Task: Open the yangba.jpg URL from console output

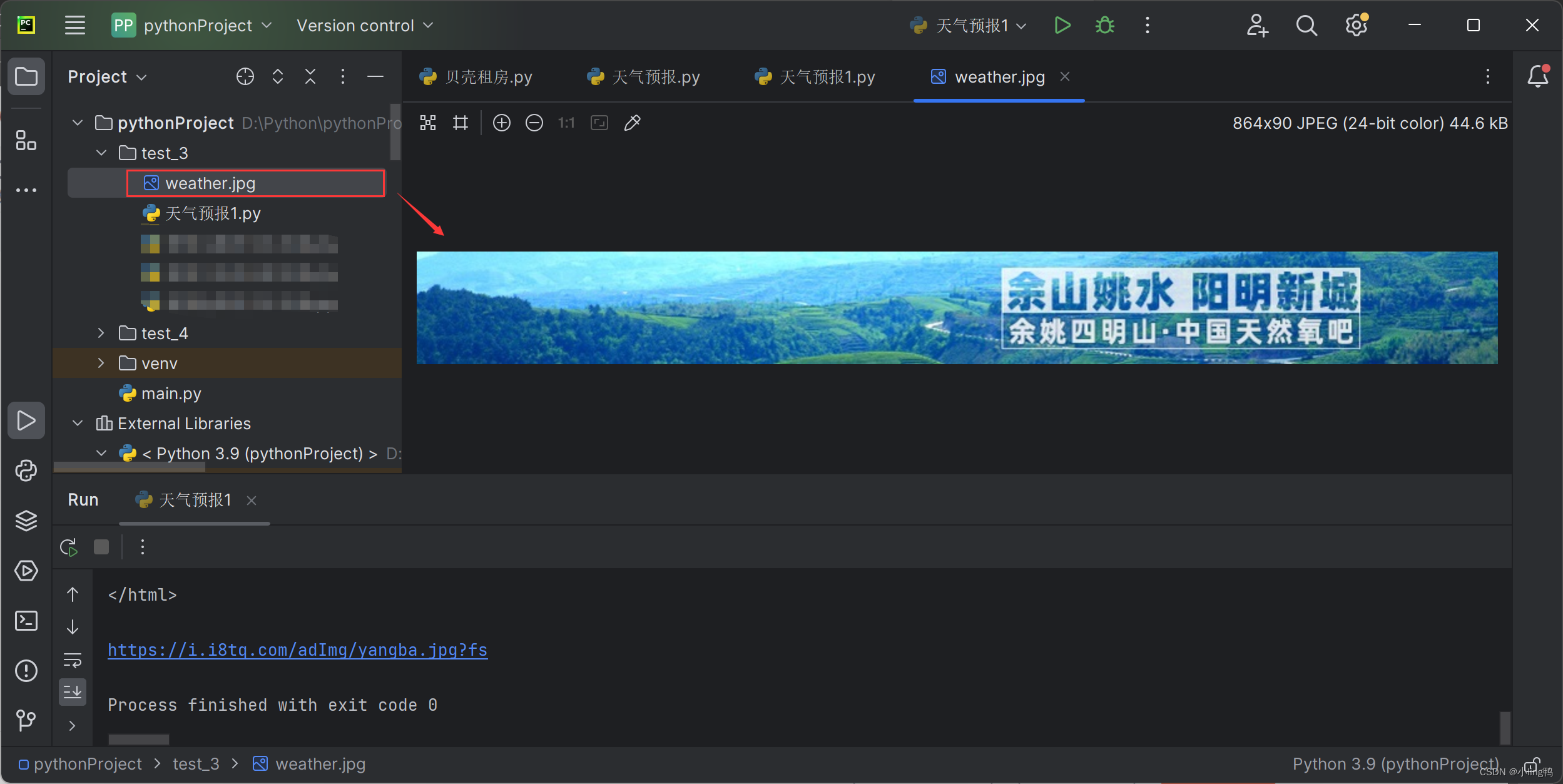Action: pos(297,650)
